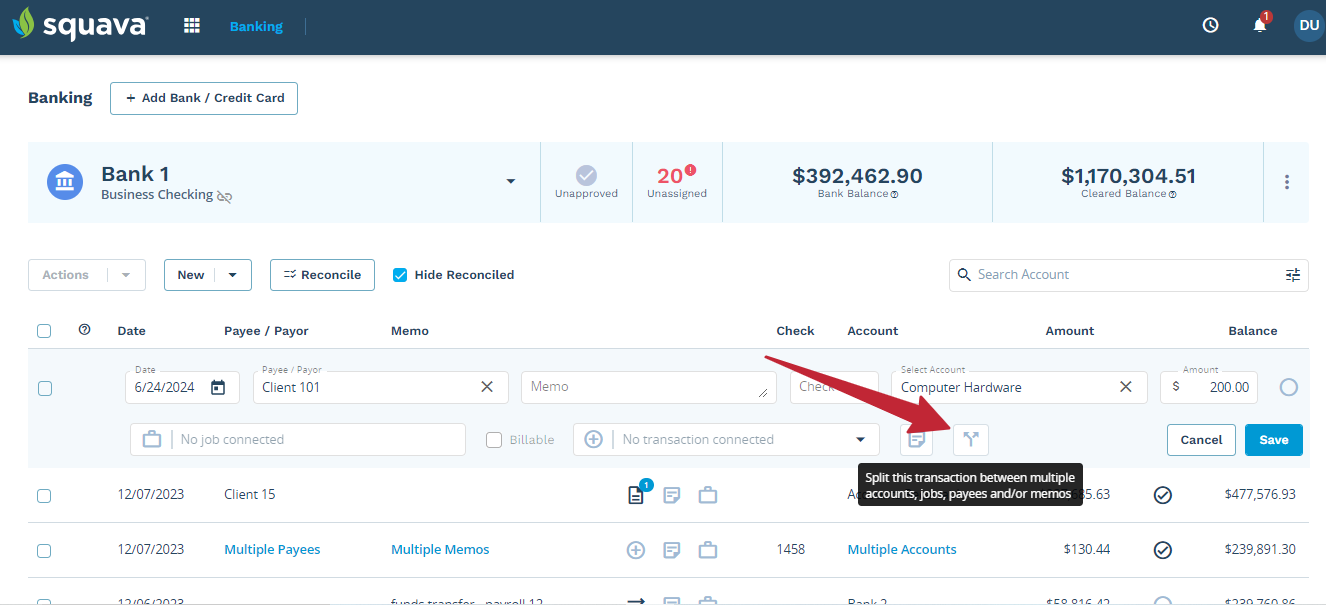
Task: Click the note icon in edit row
Action: tap(916, 439)
